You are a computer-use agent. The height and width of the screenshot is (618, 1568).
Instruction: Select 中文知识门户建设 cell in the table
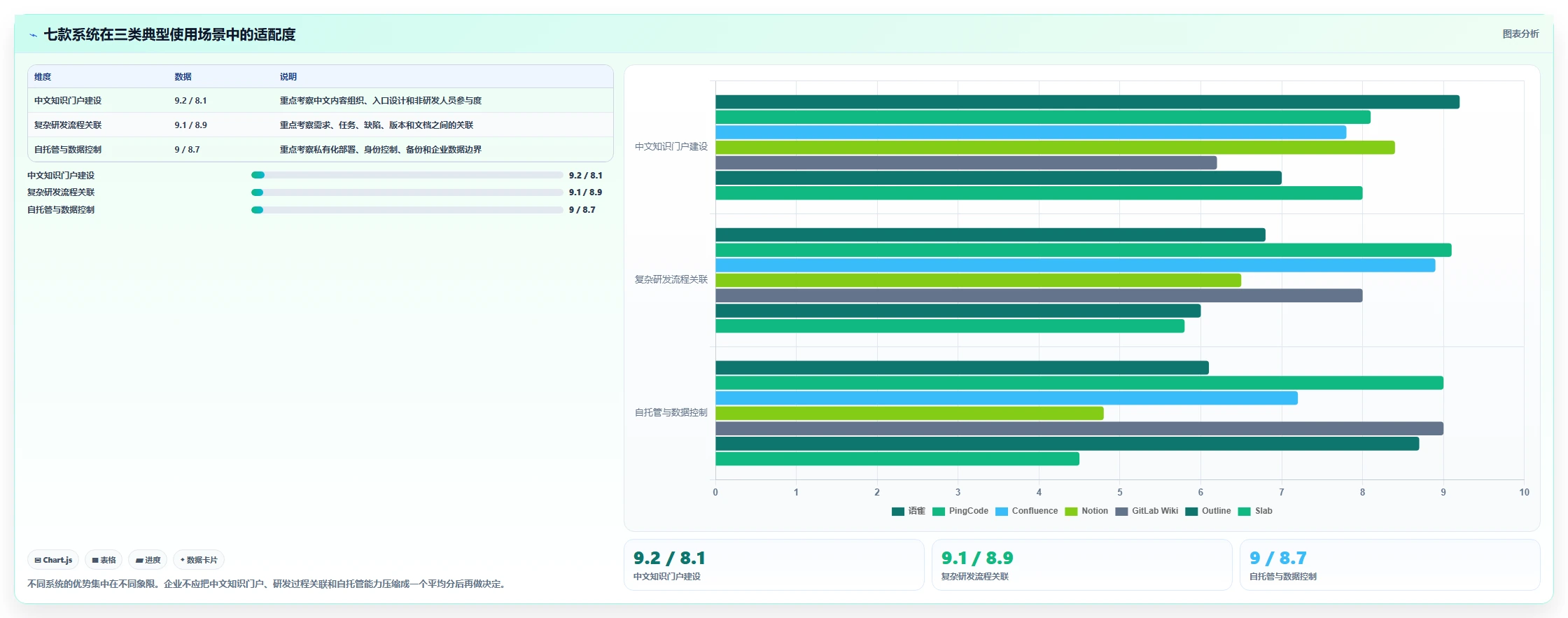click(68, 101)
